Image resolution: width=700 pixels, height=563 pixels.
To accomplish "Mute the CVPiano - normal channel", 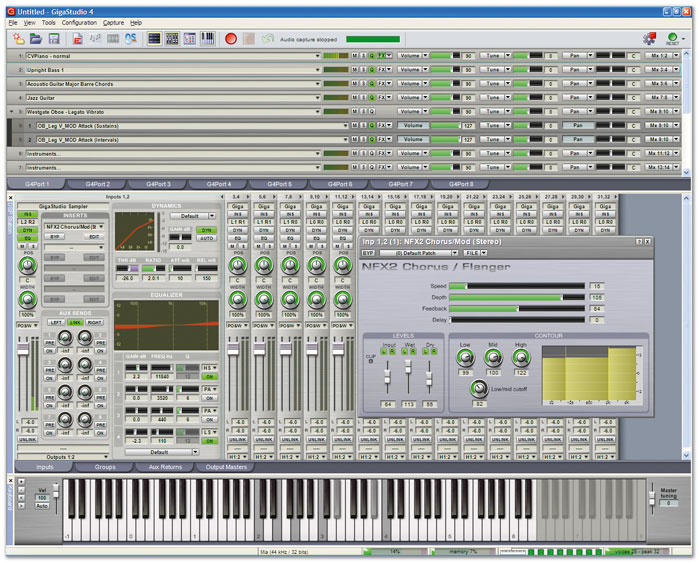I will [354, 56].
